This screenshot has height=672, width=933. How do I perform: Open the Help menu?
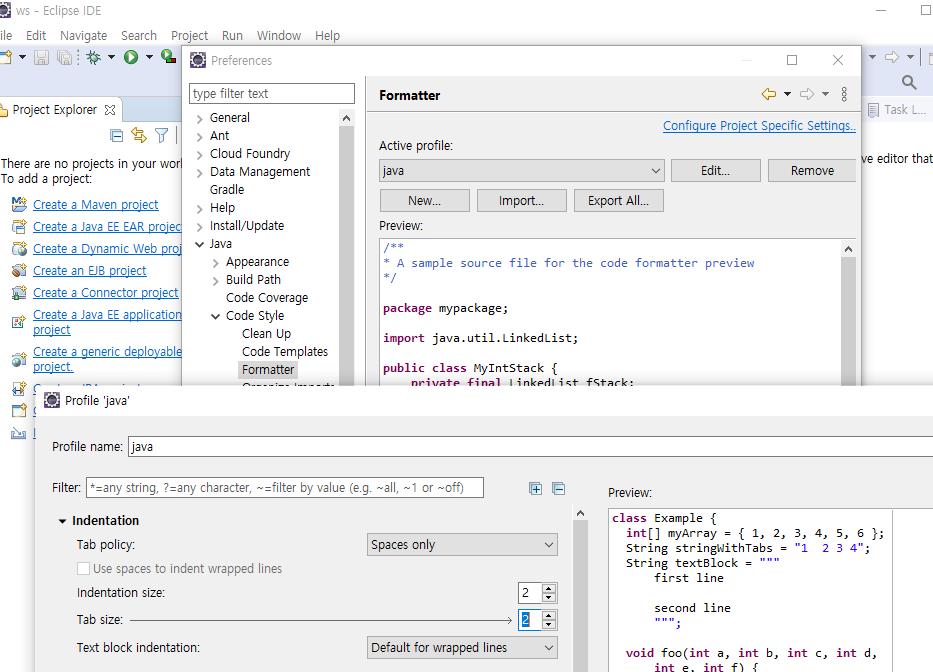[x=327, y=36]
